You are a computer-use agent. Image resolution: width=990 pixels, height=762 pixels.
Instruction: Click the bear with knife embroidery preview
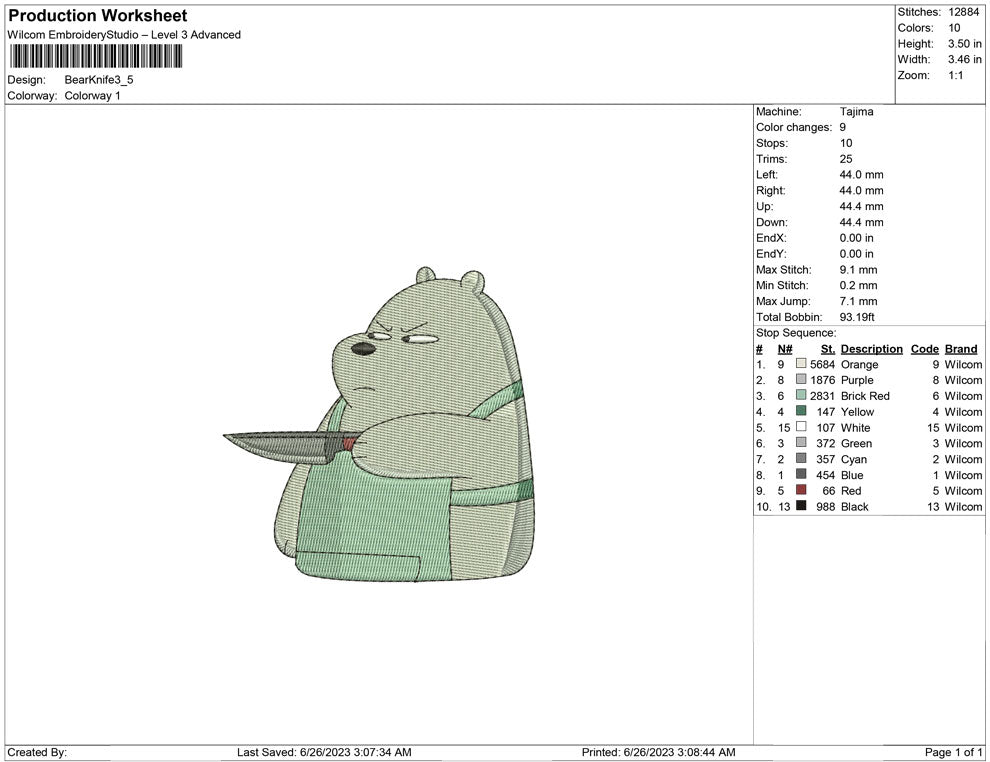pos(379,424)
